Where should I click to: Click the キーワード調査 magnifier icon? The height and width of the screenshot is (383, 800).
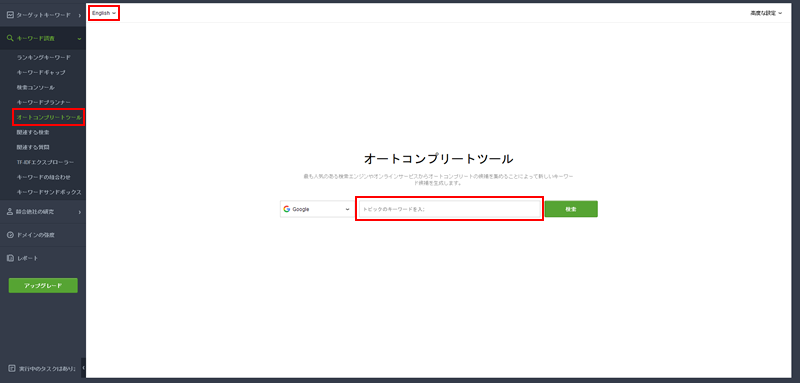[10, 38]
